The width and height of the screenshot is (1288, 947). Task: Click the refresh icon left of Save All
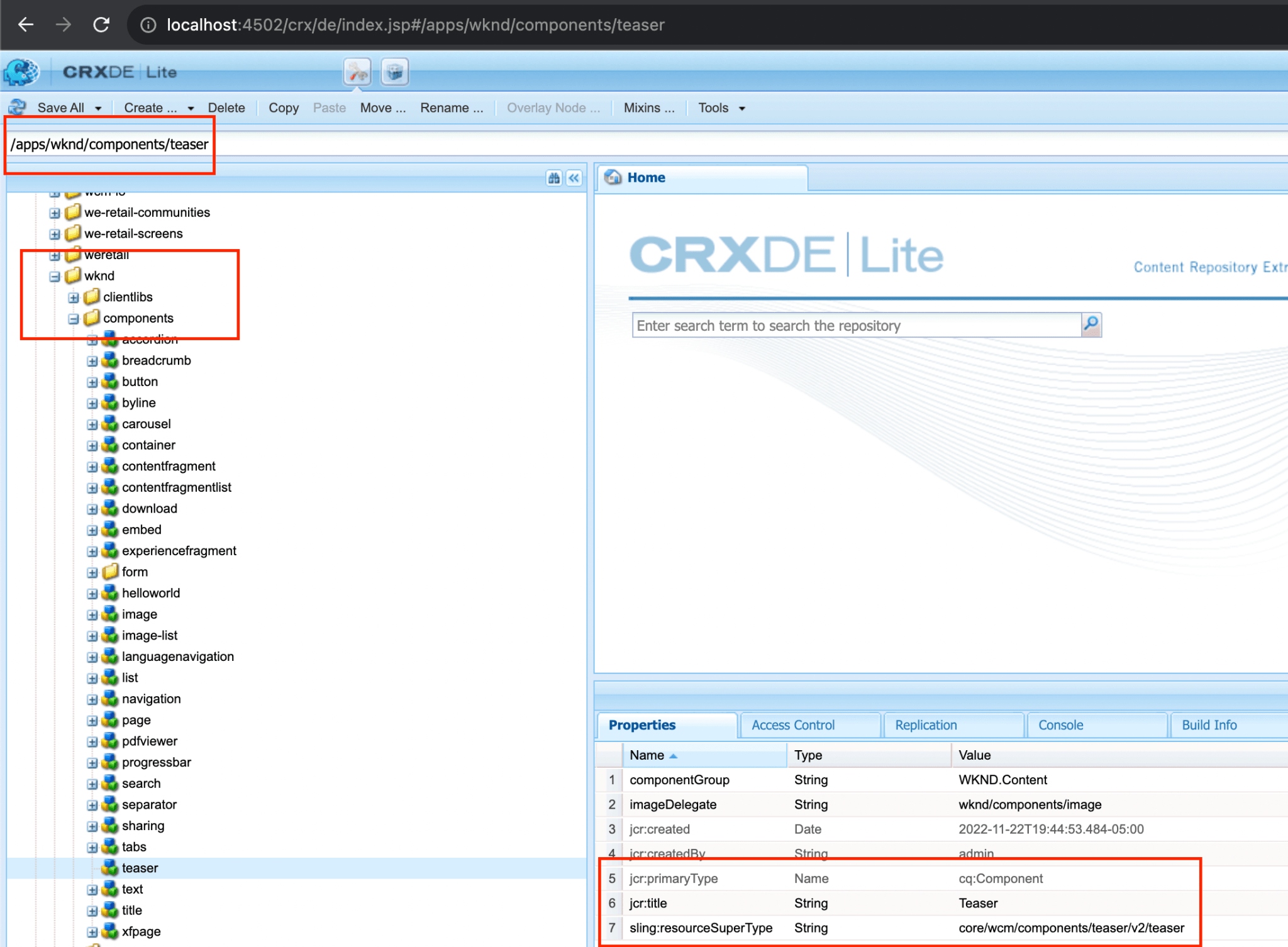[x=16, y=107]
